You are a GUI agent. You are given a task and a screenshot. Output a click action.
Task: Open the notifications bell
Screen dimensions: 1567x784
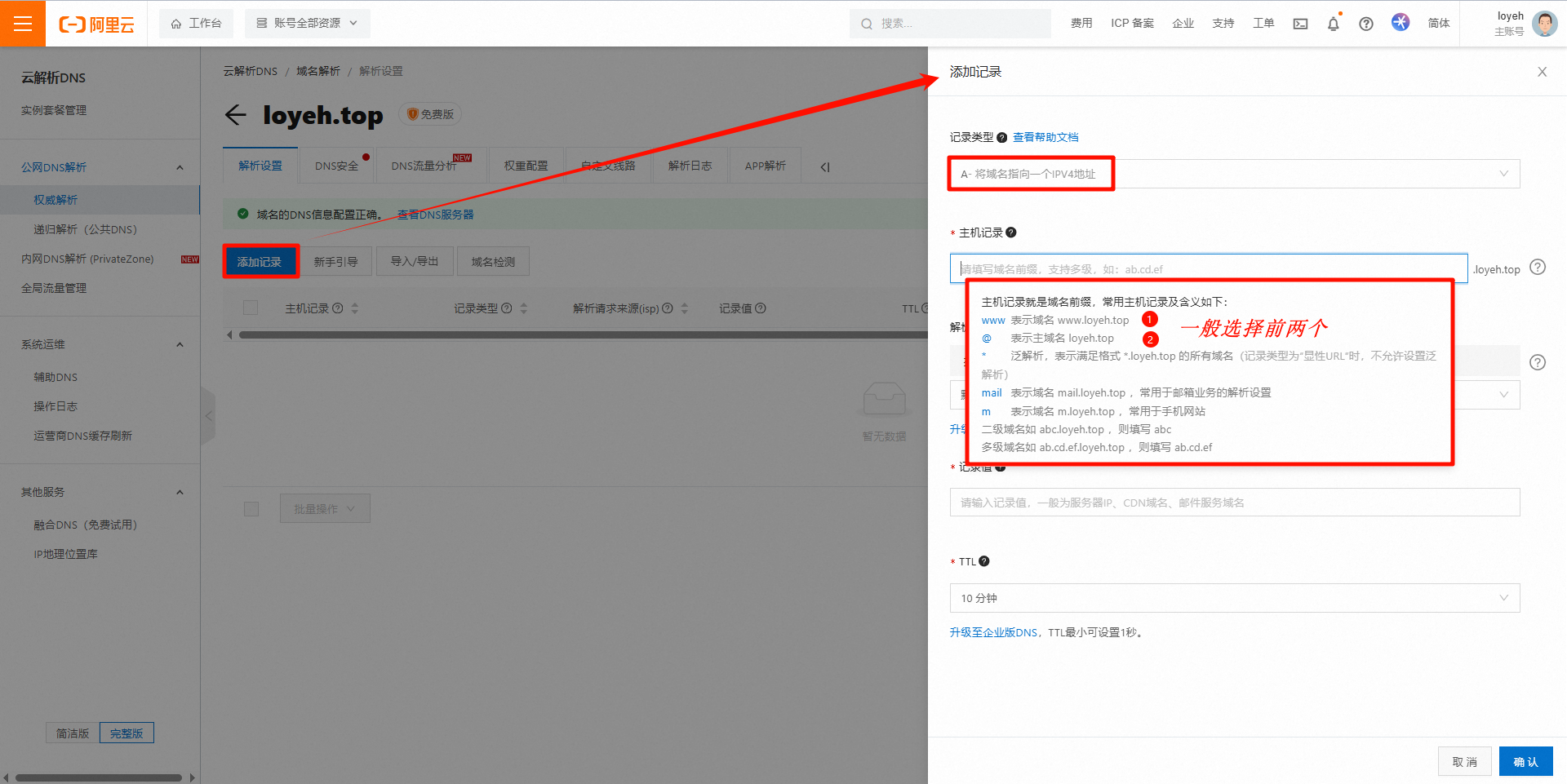coord(1334,24)
